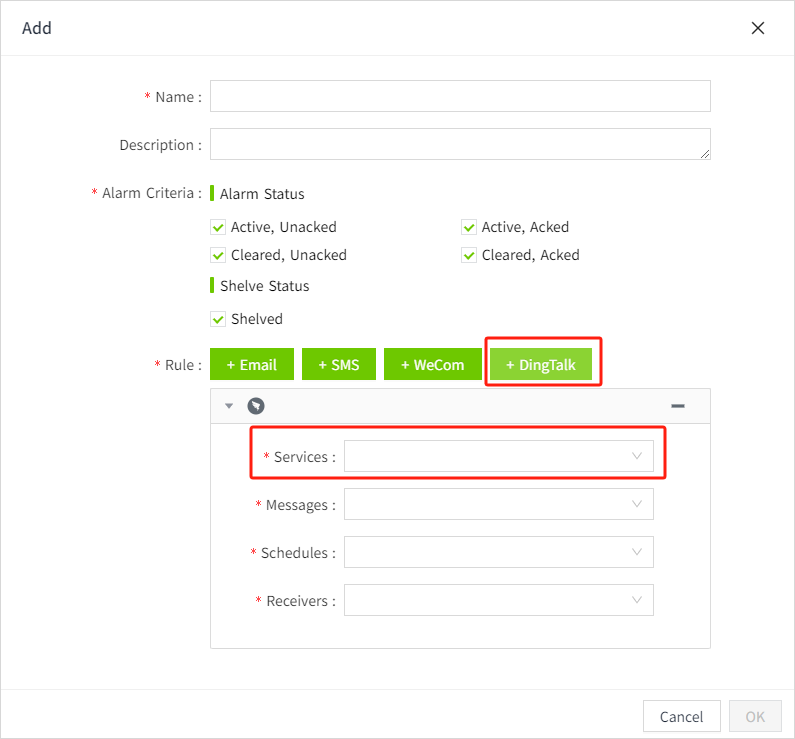Toggle the Active, Acked checkbox
The width and height of the screenshot is (795, 739).
coord(469,228)
